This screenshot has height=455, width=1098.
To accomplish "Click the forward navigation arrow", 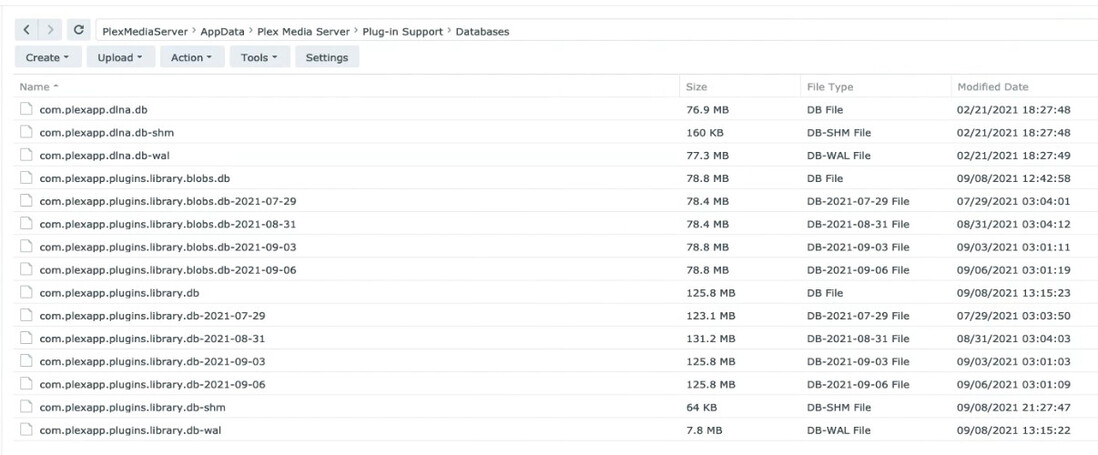I will (50, 31).
